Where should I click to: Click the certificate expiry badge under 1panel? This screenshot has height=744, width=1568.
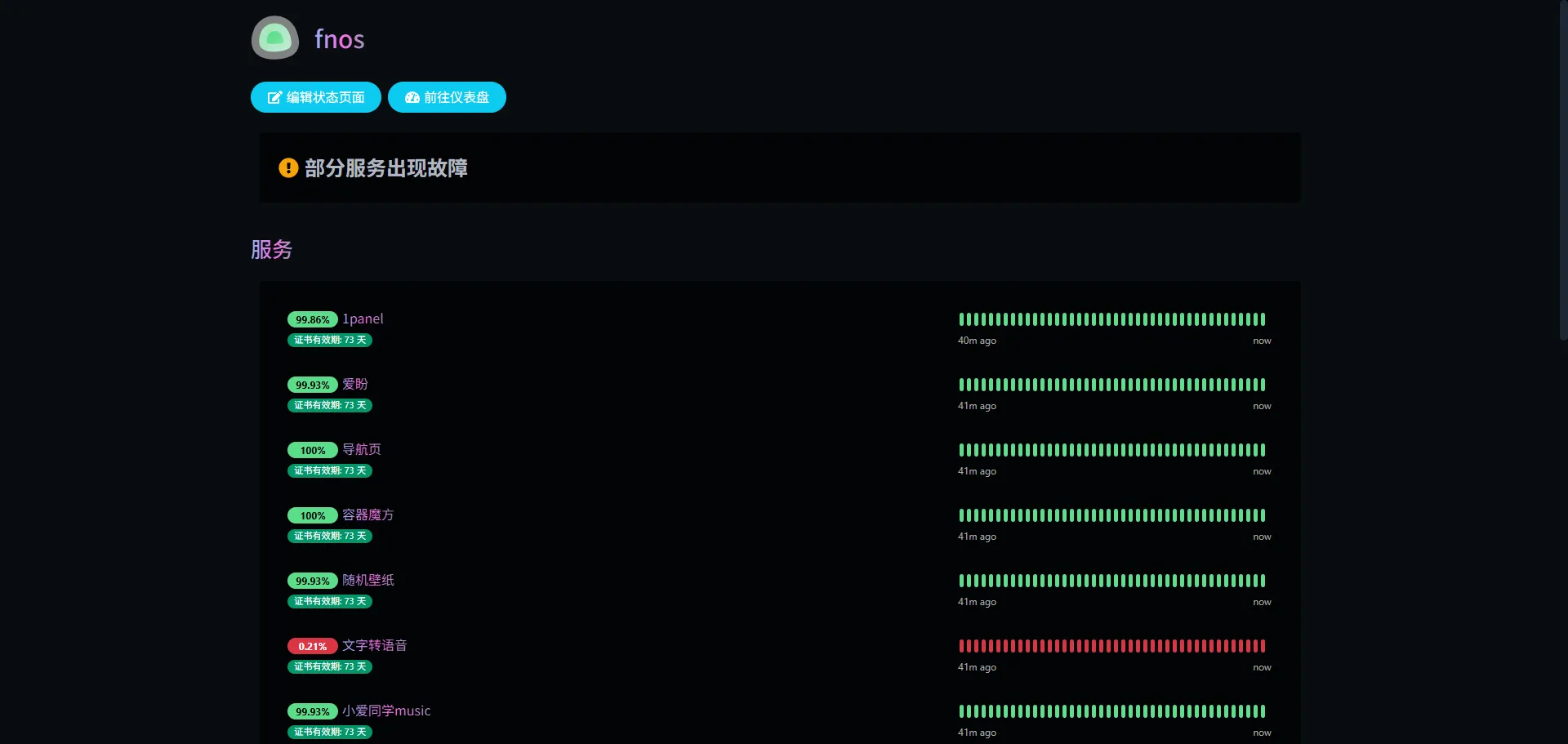point(330,341)
